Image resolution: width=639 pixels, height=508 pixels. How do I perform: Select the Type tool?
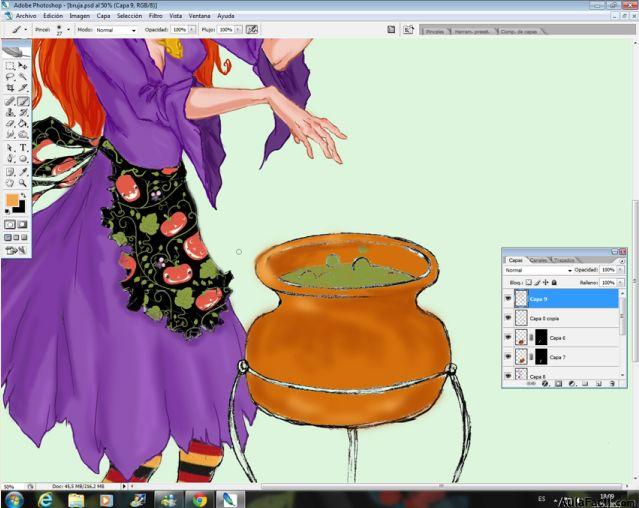[23, 147]
